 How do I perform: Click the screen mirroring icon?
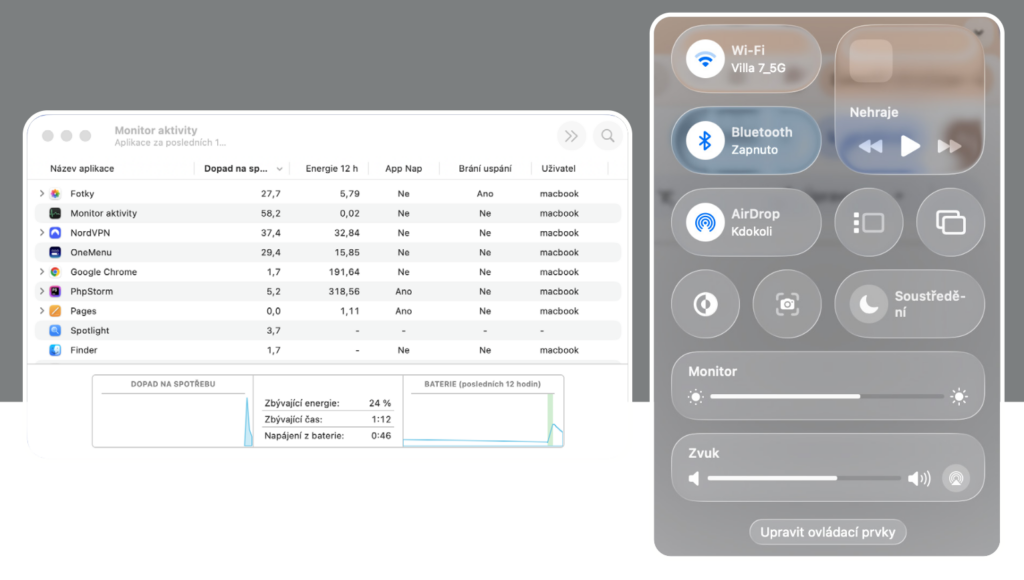click(x=950, y=222)
